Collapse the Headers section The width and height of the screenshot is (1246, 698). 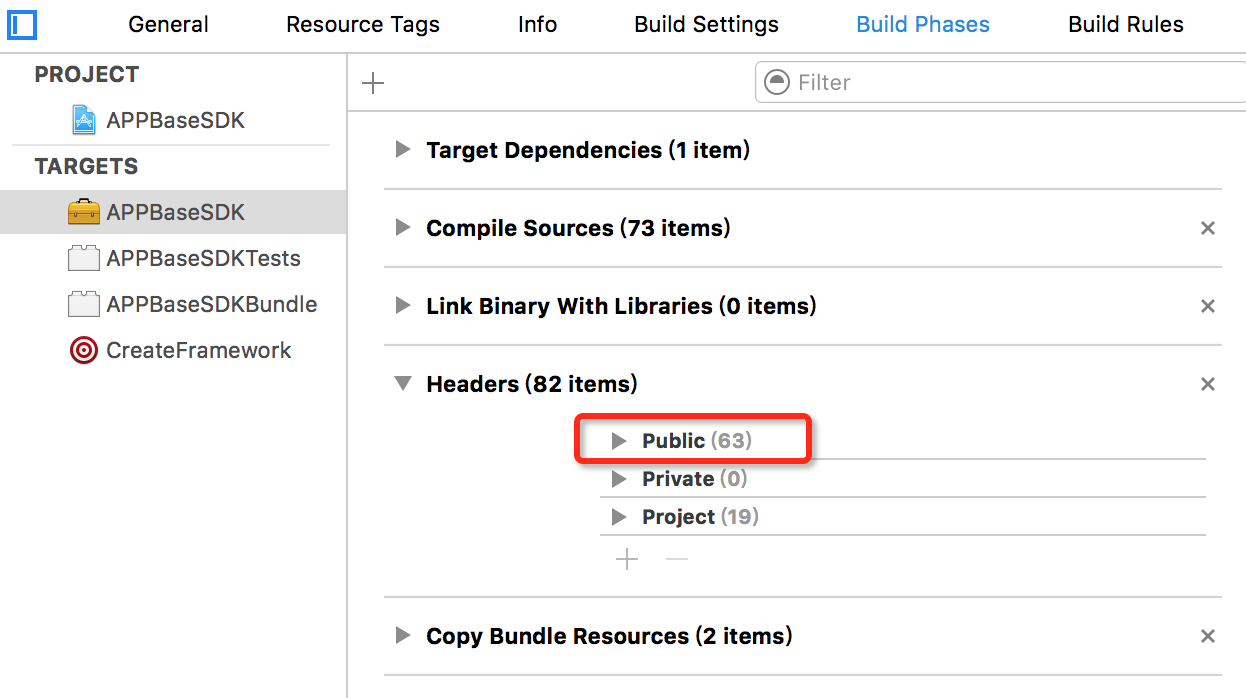[x=403, y=383]
